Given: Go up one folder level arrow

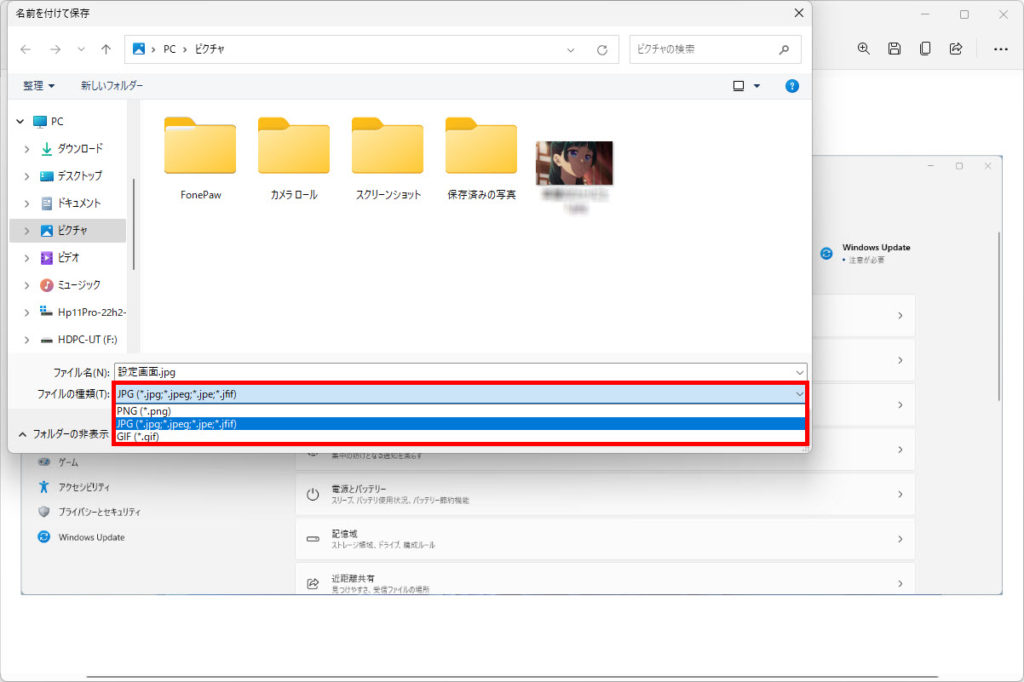Looking at the screenshot, I should [x=106, y=49].
